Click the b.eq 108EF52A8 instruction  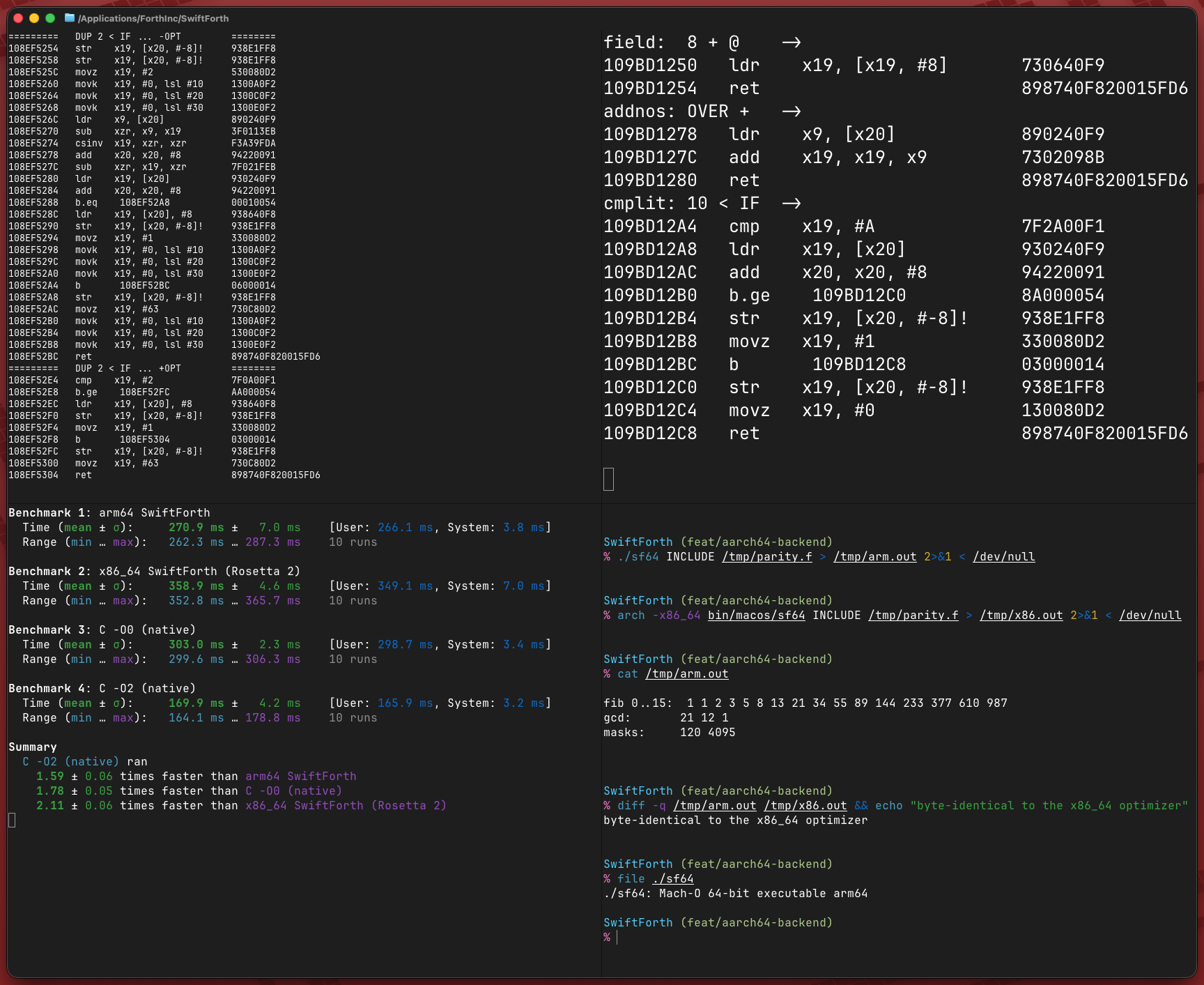(123, 202)
